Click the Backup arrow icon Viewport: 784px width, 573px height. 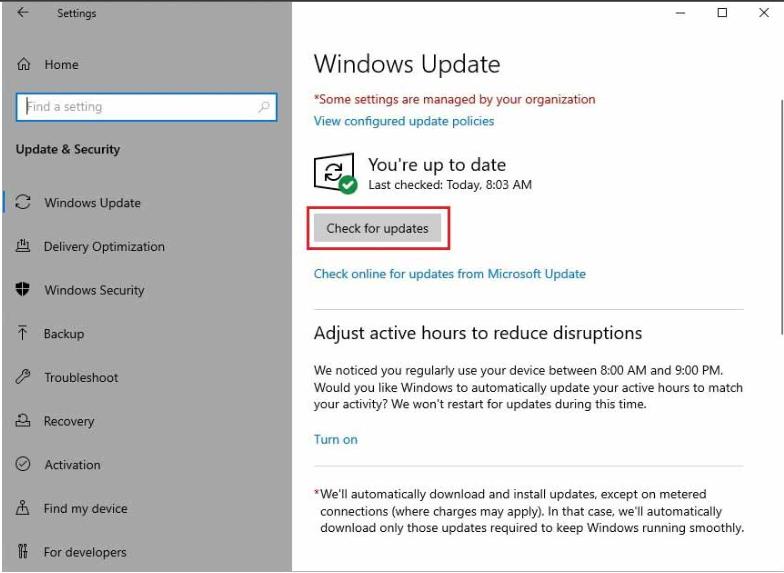tap(24, 334)
